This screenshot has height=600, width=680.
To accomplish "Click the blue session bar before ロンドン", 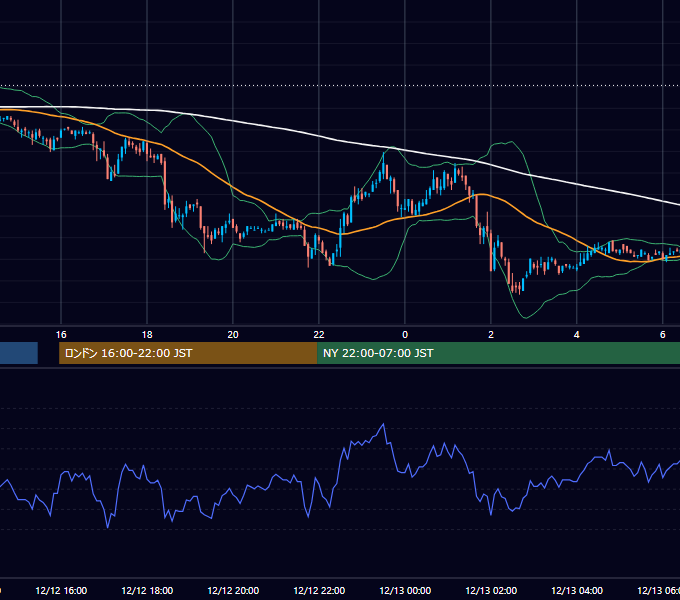I will coord(19,353).
